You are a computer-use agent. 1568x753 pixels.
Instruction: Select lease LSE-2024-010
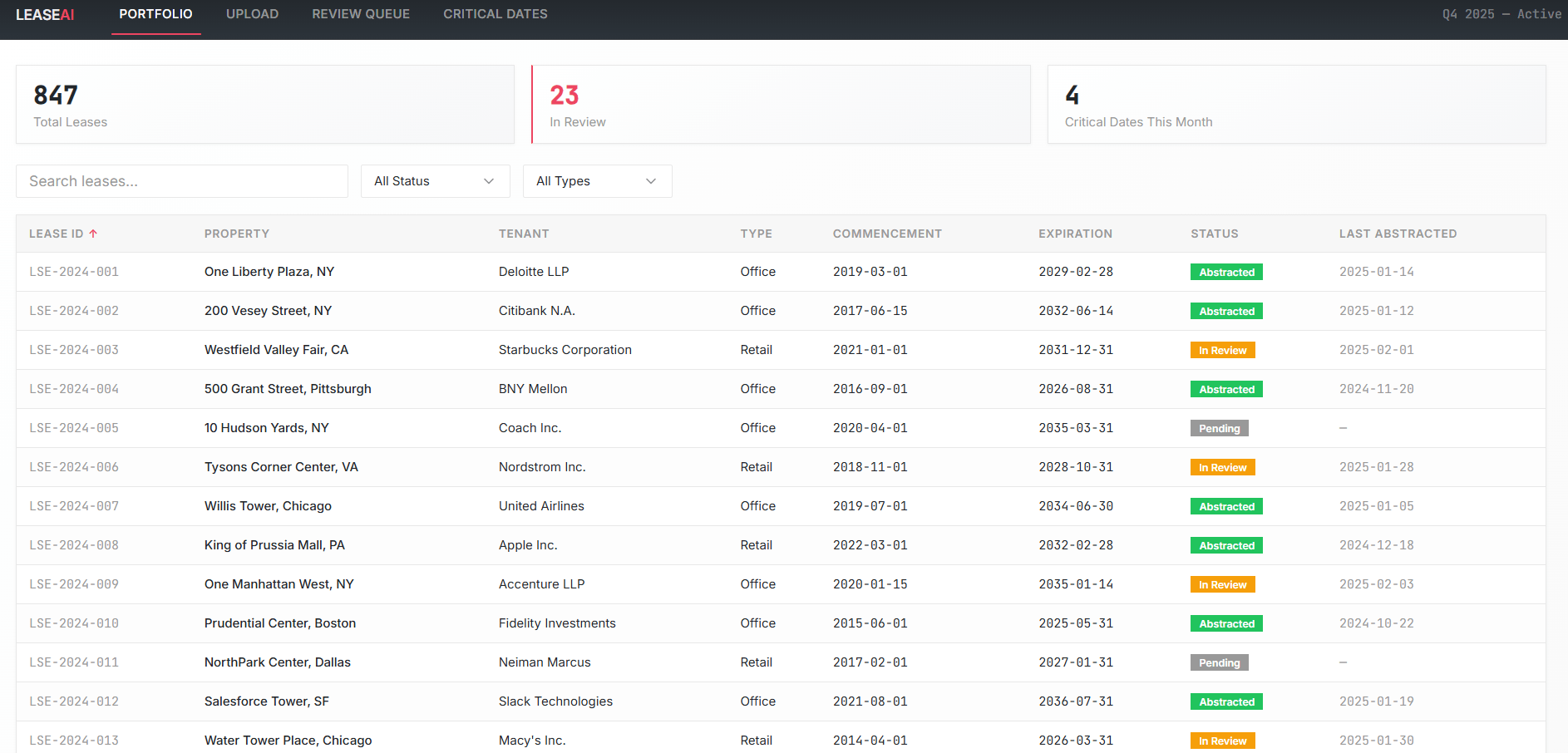pyautogui.click(x=74, y=623)
